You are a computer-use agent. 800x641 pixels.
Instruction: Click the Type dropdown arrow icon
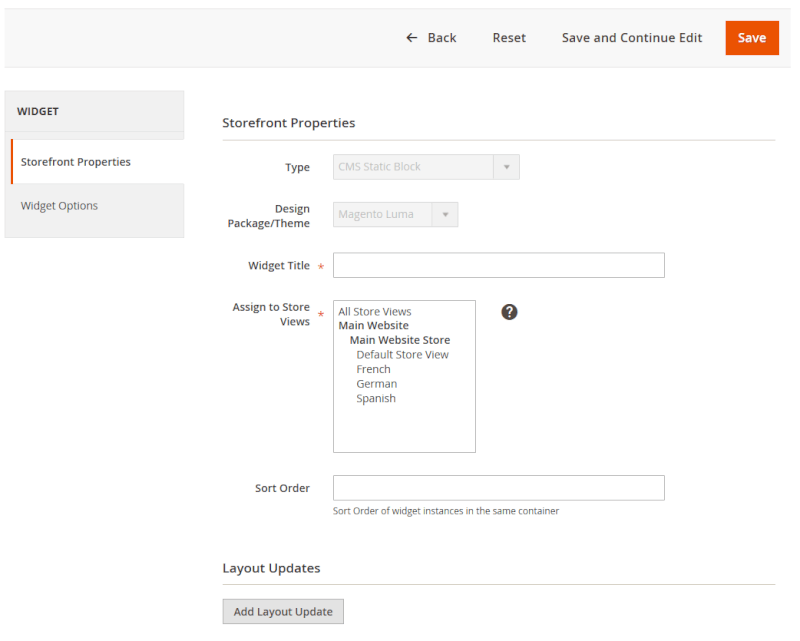click(x=509, y=167)
